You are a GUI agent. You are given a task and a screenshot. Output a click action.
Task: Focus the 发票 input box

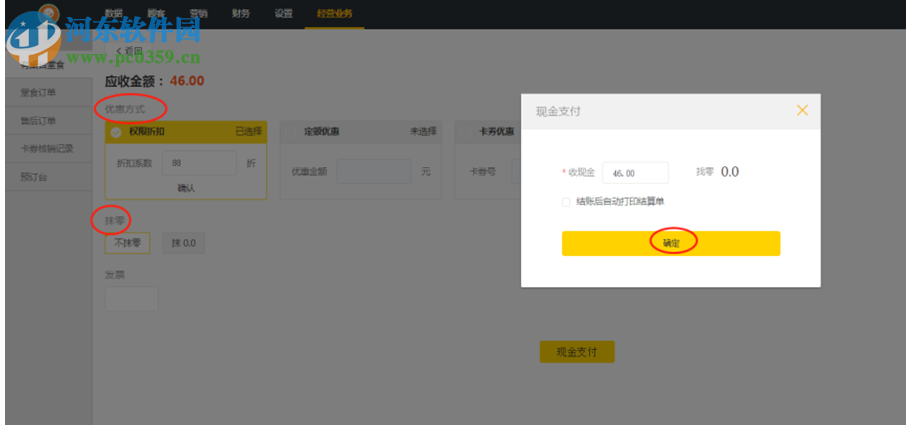tap(131, 299)
